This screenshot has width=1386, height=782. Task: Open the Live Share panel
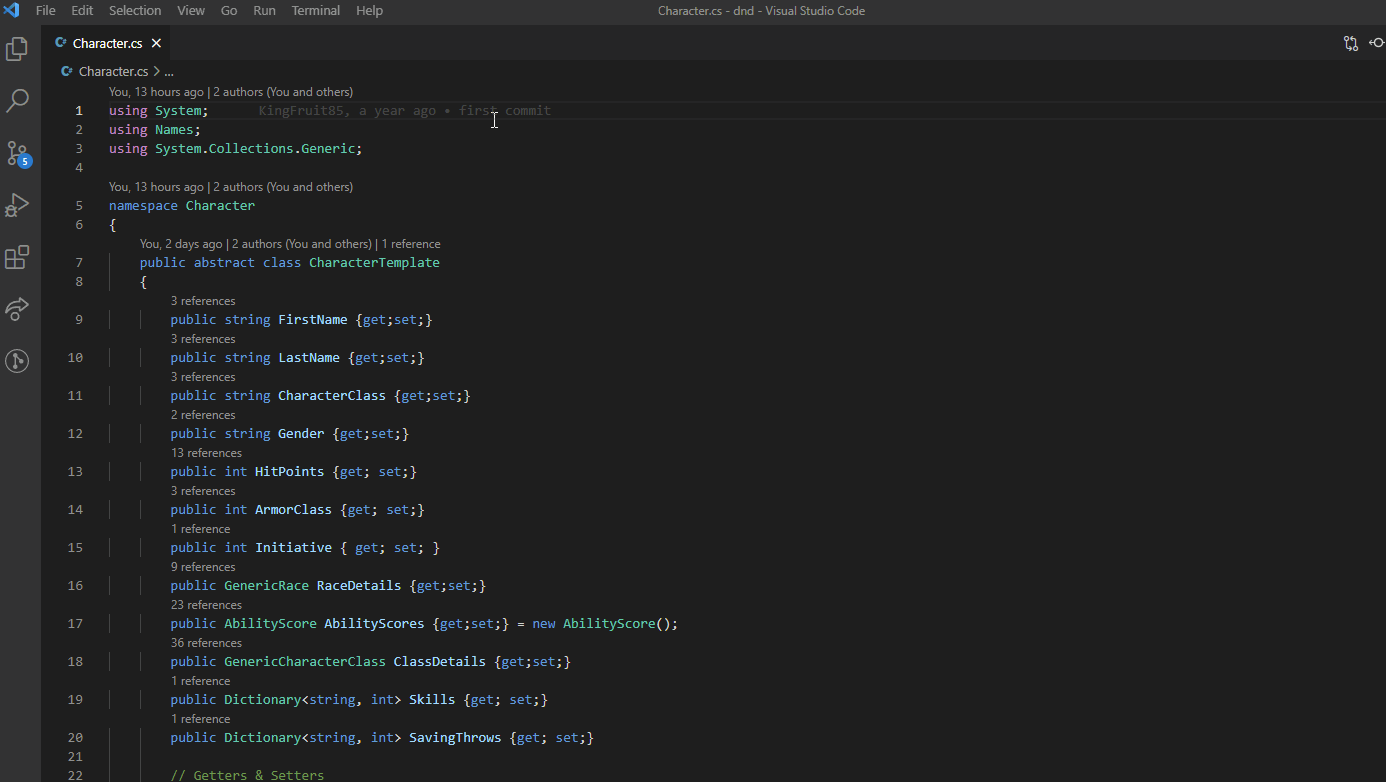17,309
